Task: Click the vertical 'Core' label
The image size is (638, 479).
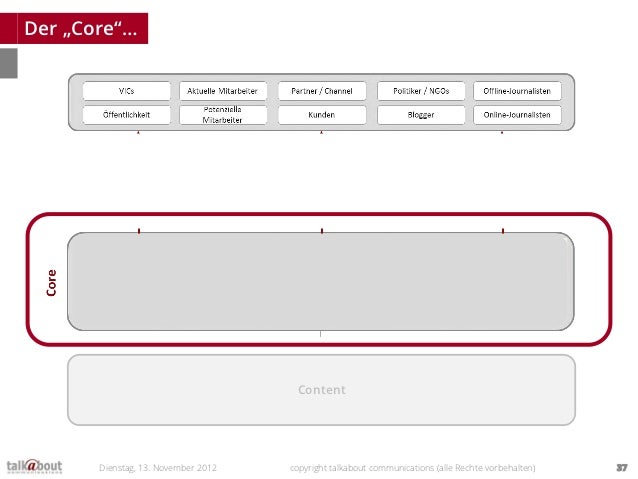Action: tap(51, 282)
